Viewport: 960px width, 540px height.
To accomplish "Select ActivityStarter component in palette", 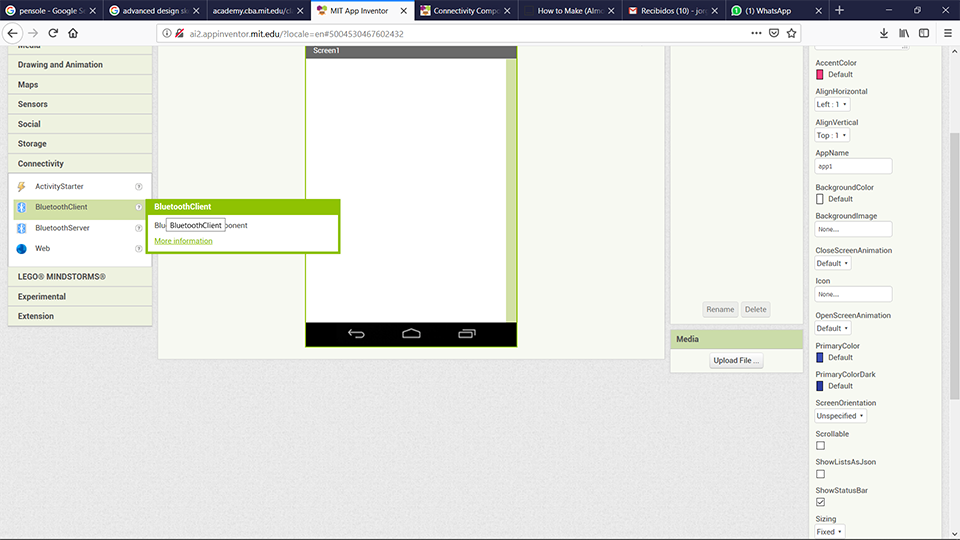I will click(80, 186).
